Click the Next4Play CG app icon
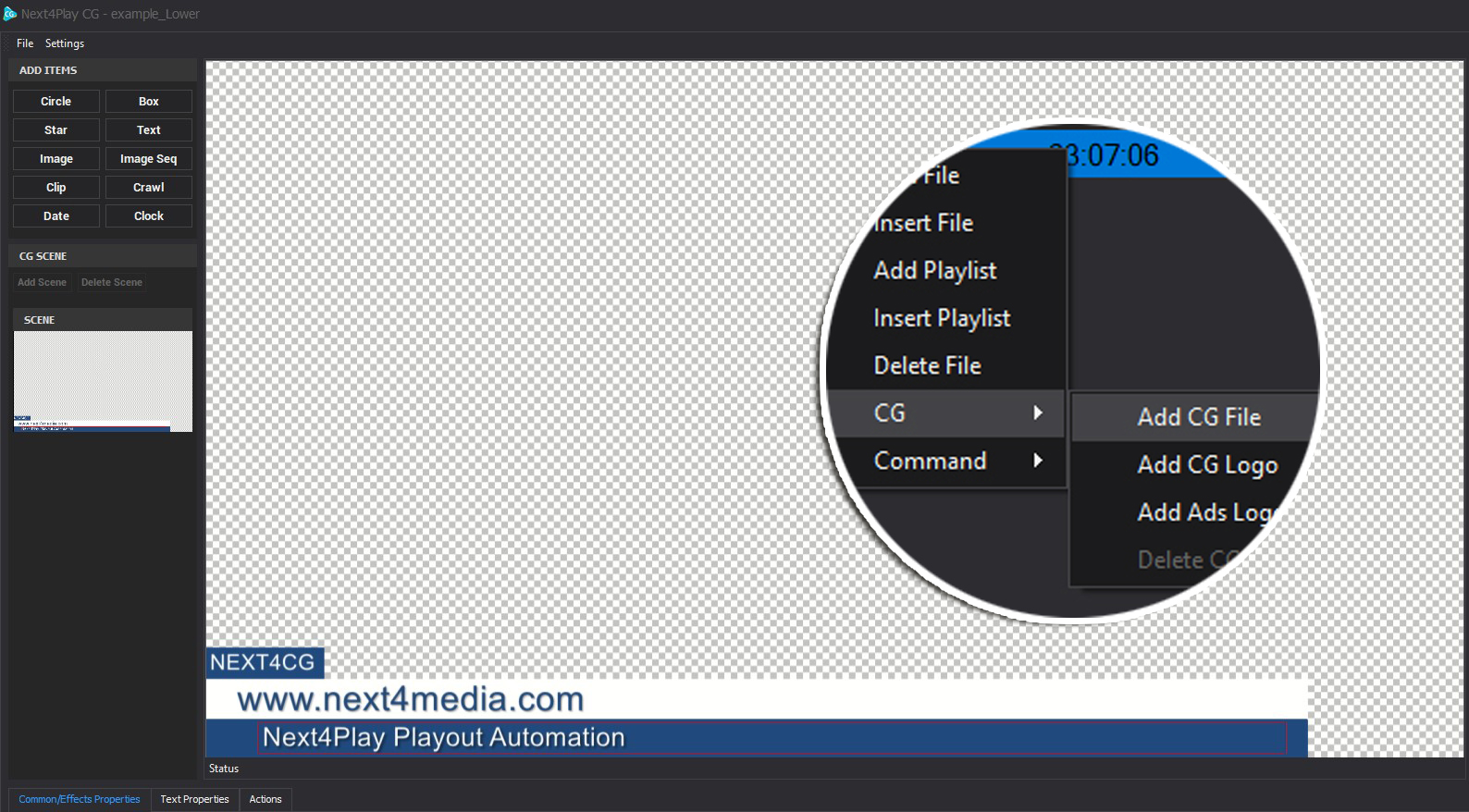The height and width of the screenshot is (812, 1469). pos(10,14)
